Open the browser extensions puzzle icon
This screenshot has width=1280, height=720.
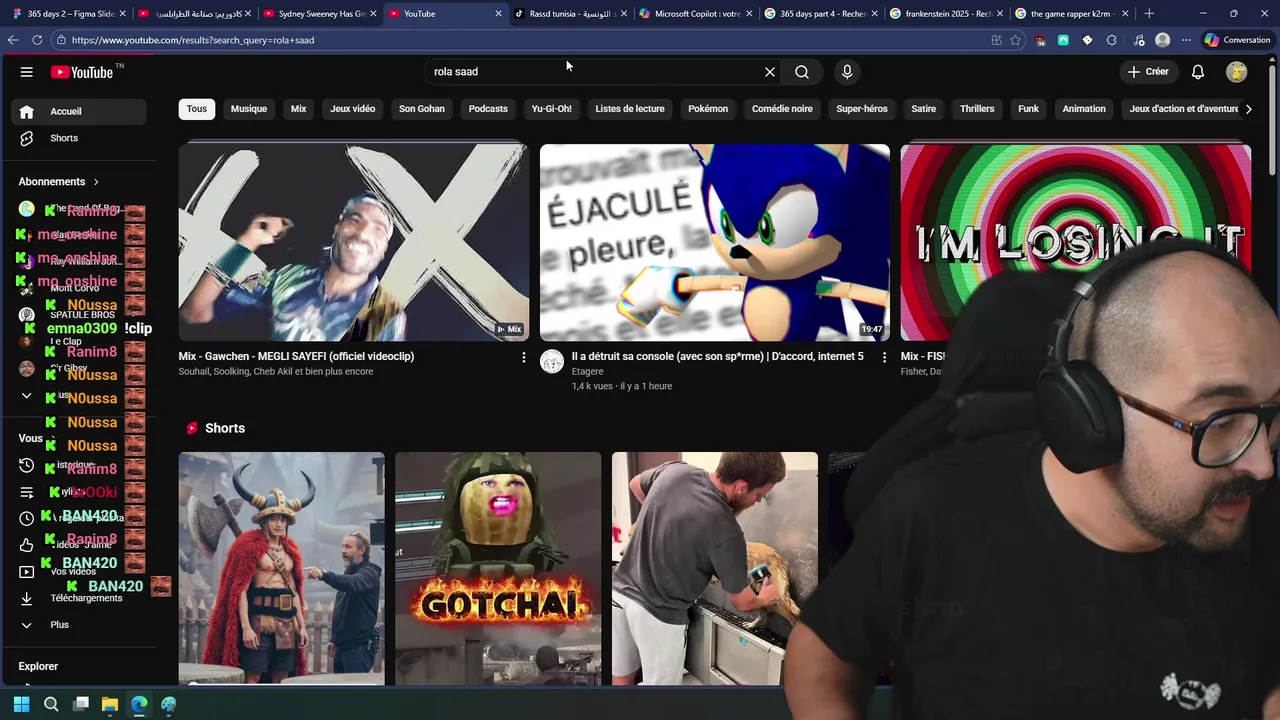coord(1112,40)
